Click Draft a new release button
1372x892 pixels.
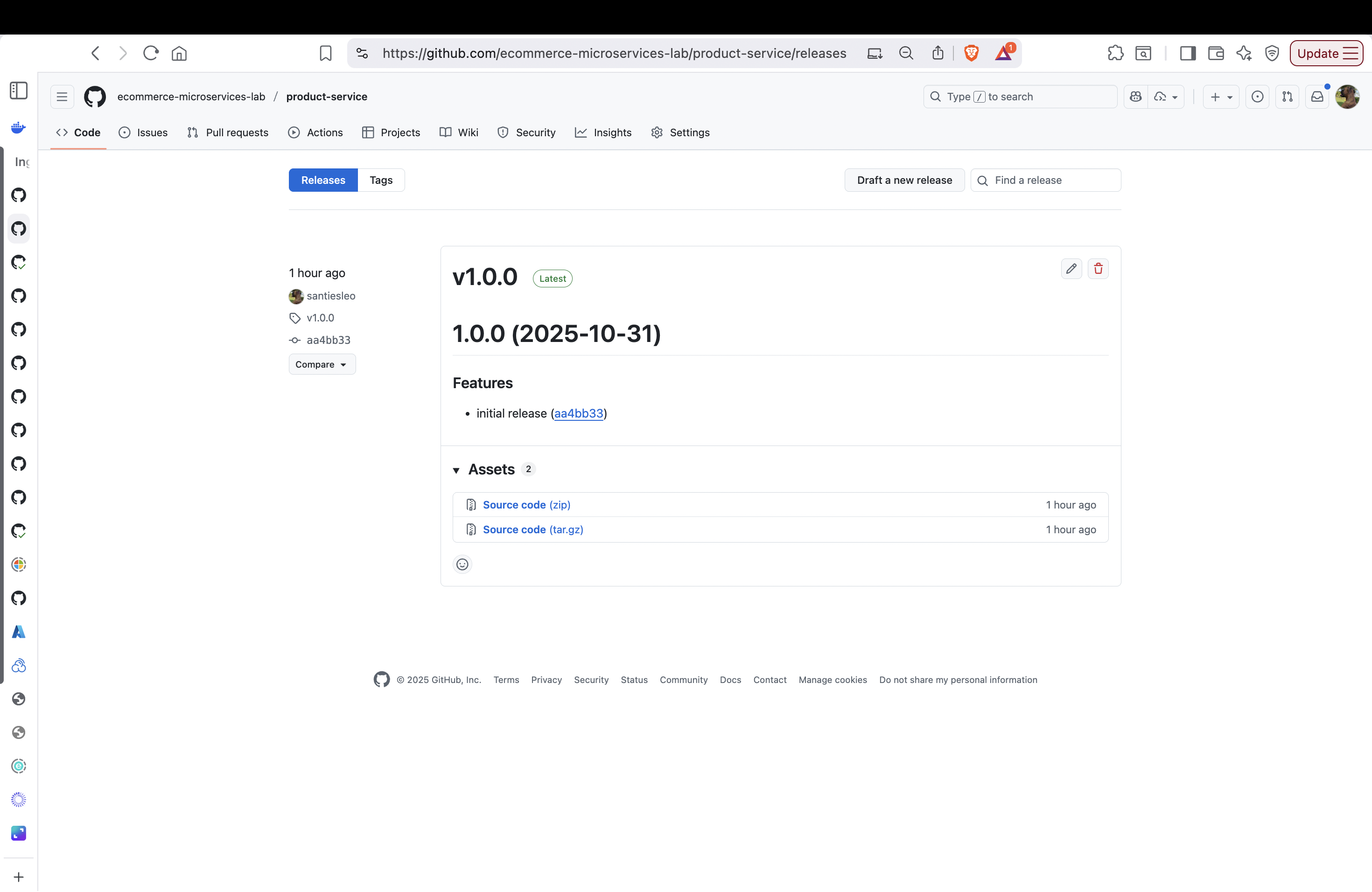(904, 181)
